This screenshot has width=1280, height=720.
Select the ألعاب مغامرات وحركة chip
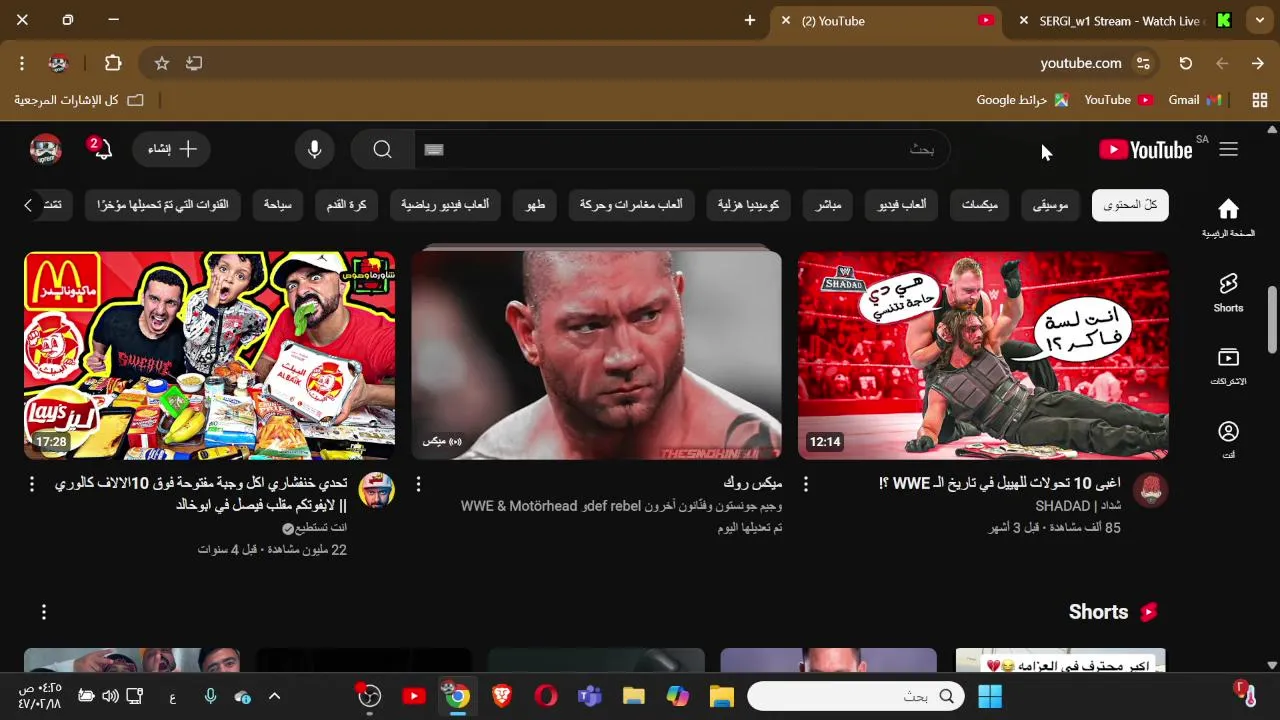[631, 205]
